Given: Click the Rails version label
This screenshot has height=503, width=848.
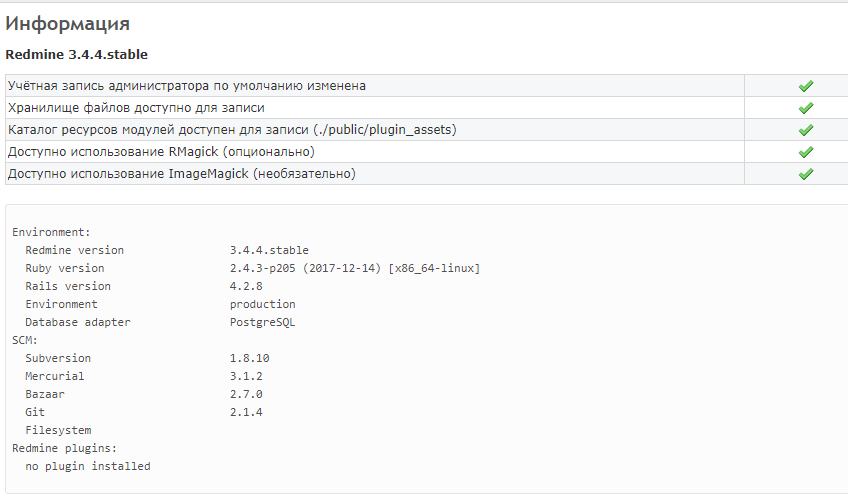Looking at the screenshot, I should pos(68,286).
